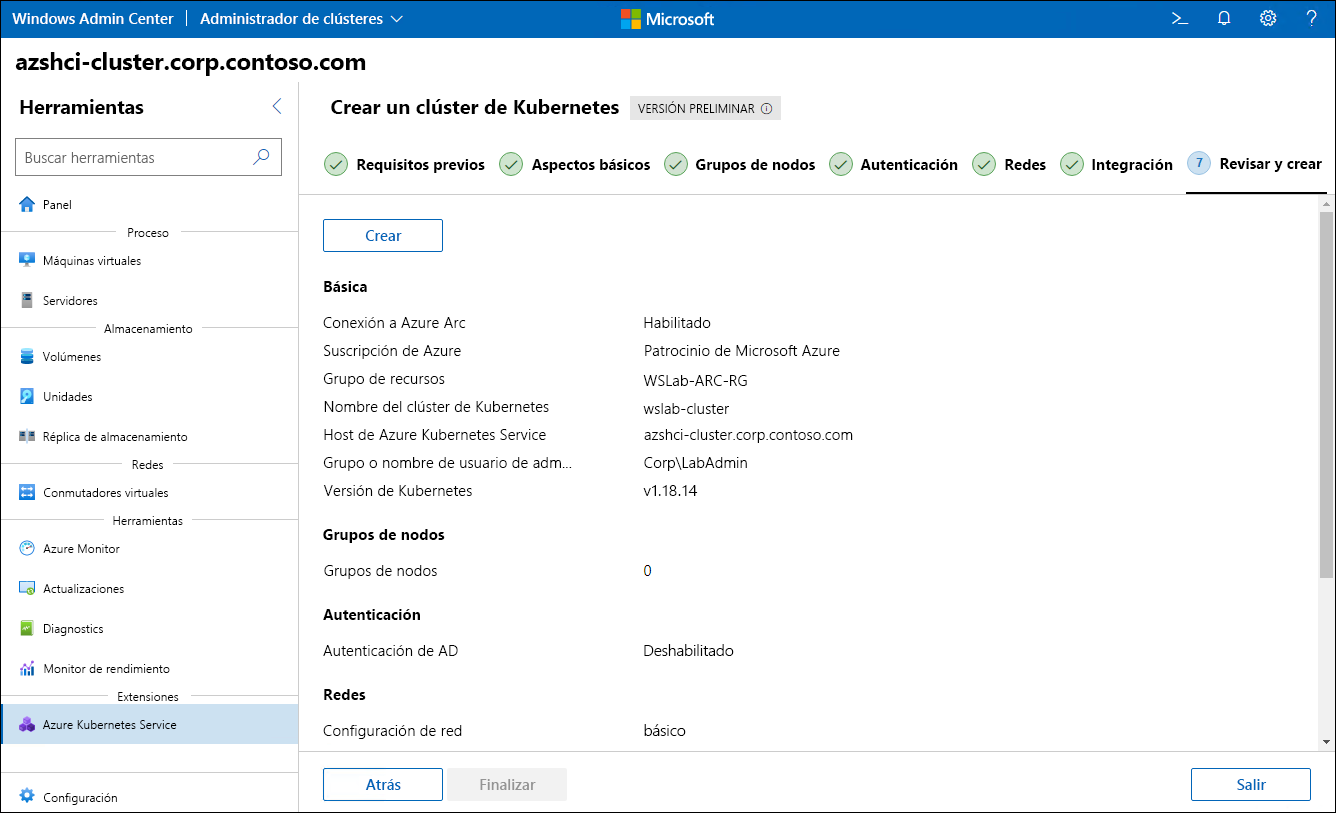
Task: Click the Microsoft logo
Action: pyautogui.click(x=668, y=19)
